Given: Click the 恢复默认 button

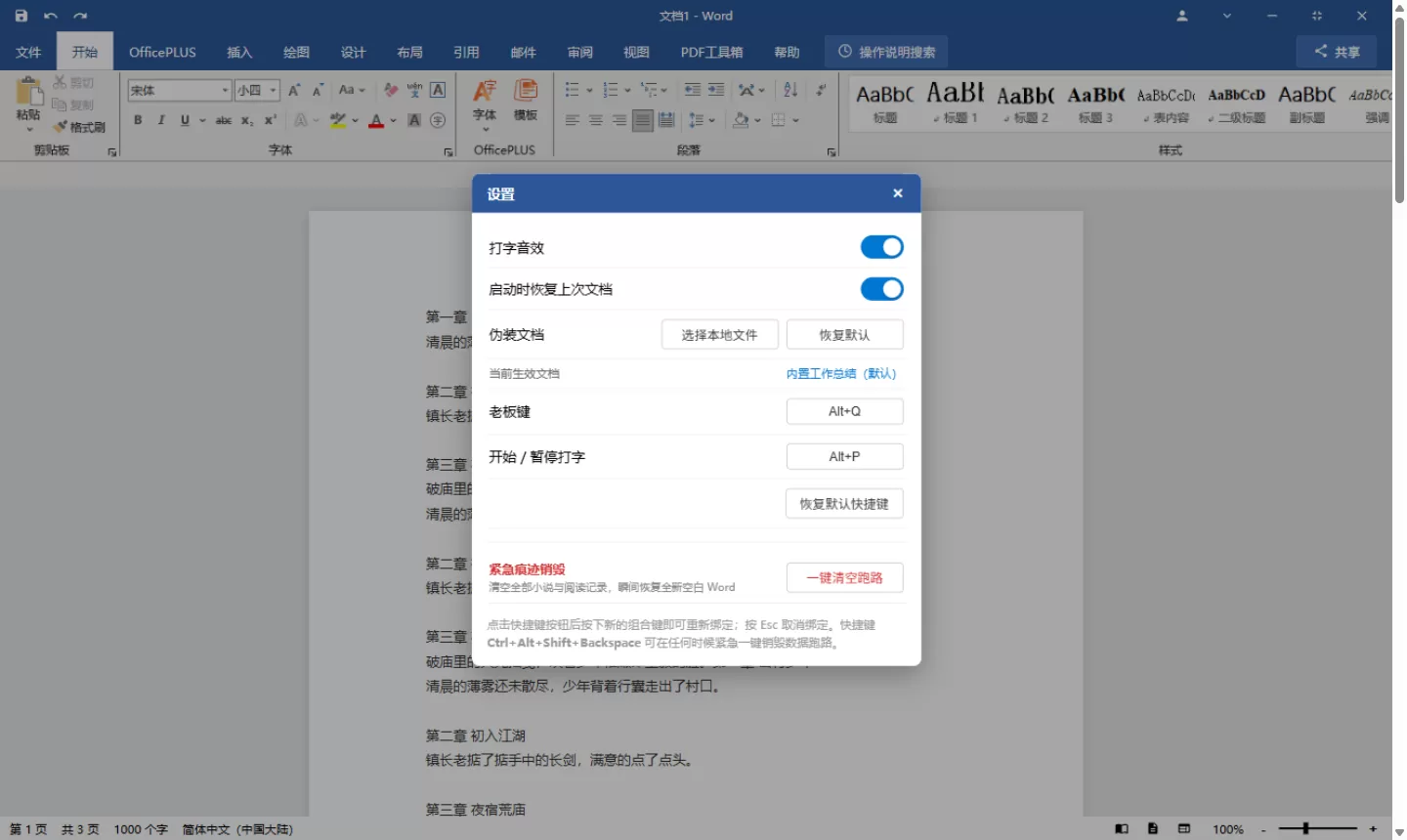Looking at the screenshot, I should 845,334.
